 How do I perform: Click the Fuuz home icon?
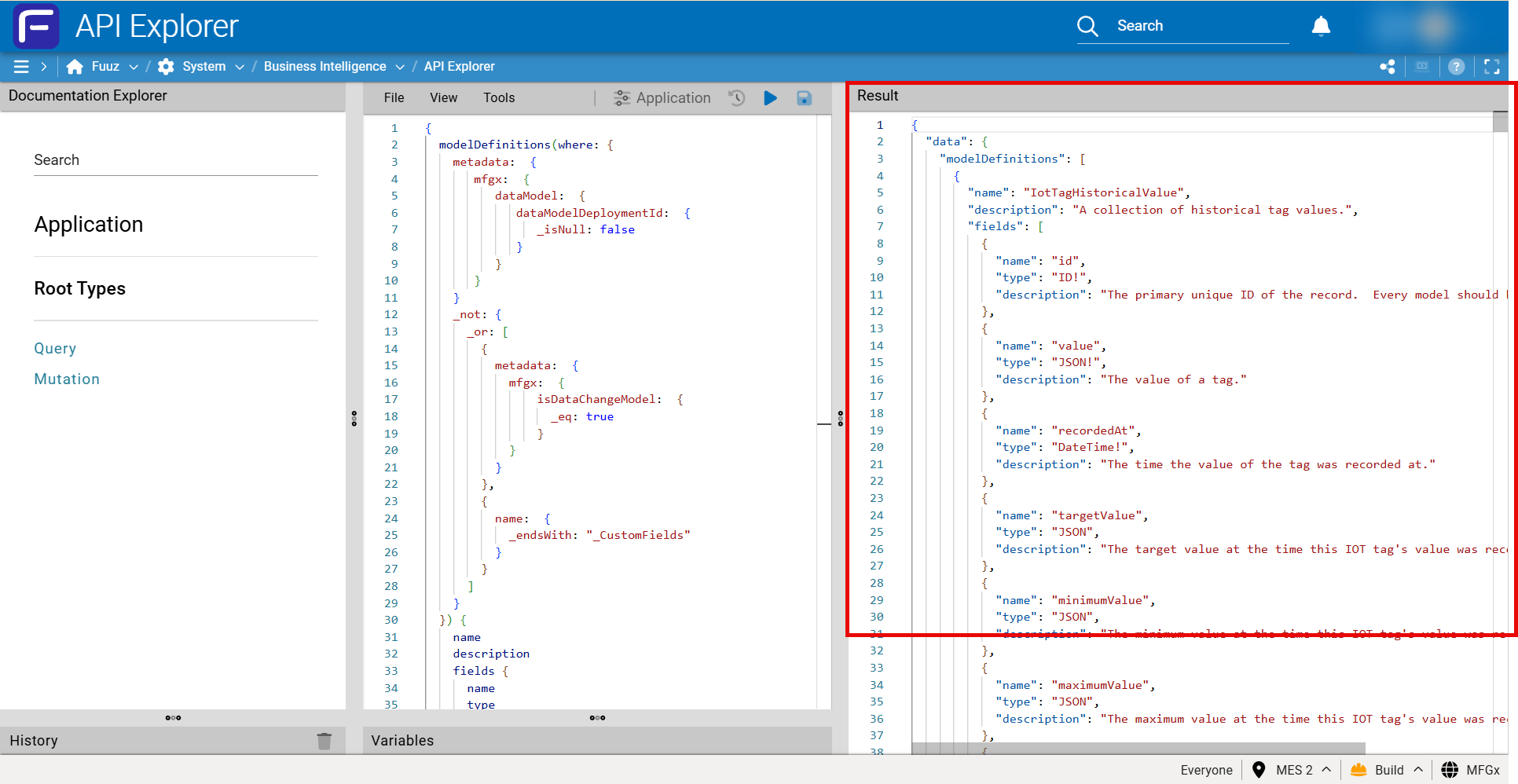point(75,67)
